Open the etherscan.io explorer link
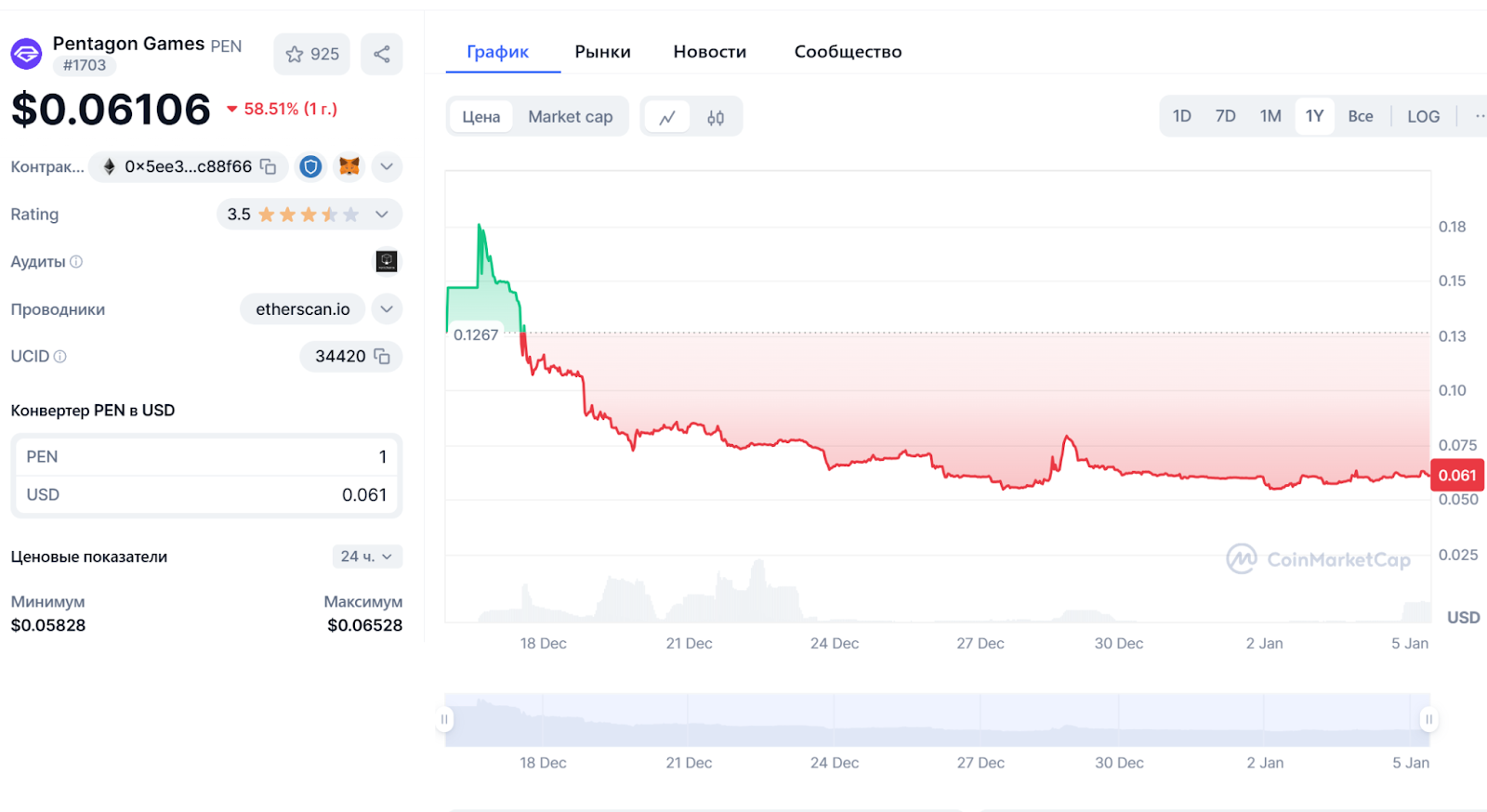1487x812 pixels. click(x=303, y=309)
